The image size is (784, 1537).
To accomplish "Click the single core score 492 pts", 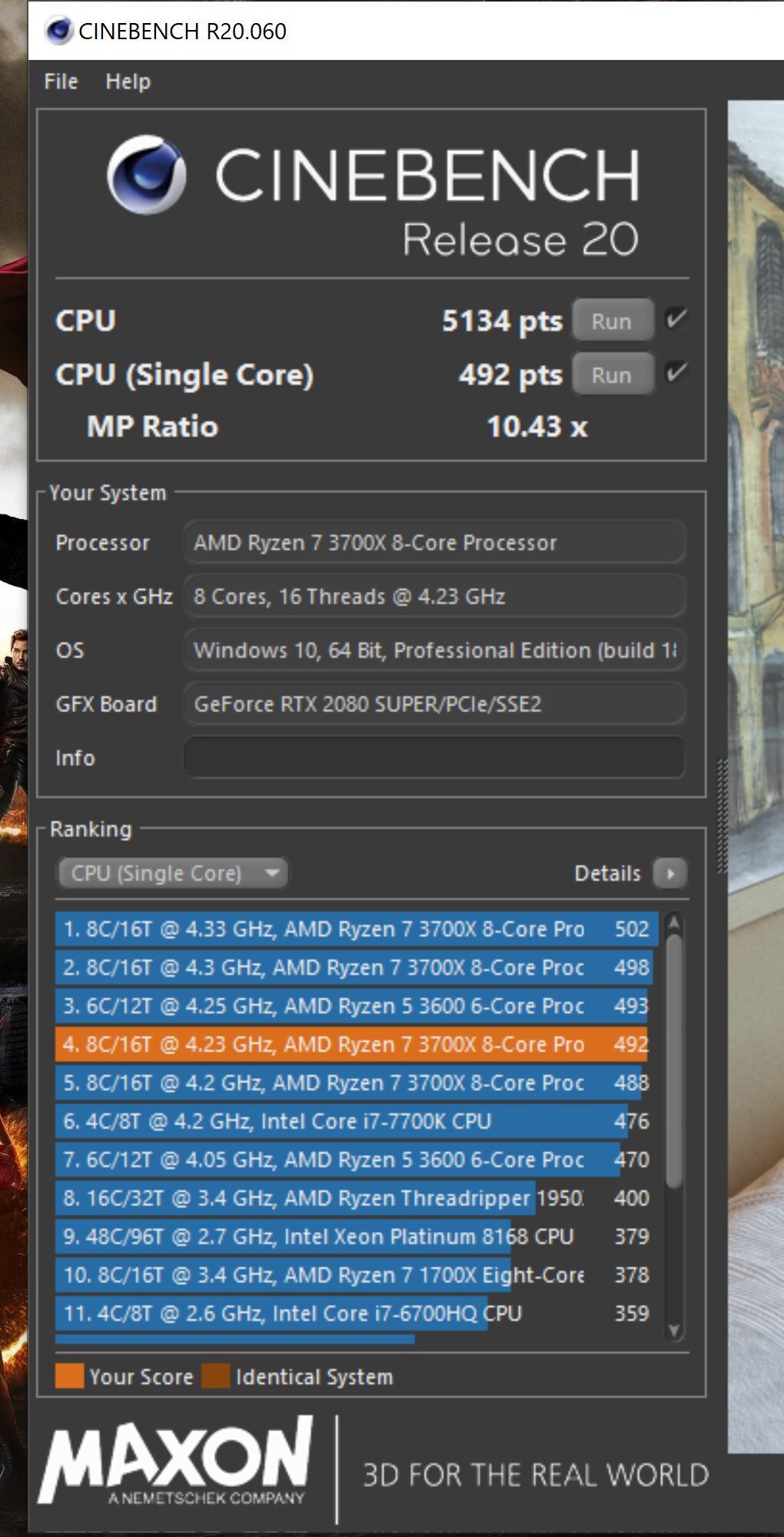I will click(x=510, y=375).
